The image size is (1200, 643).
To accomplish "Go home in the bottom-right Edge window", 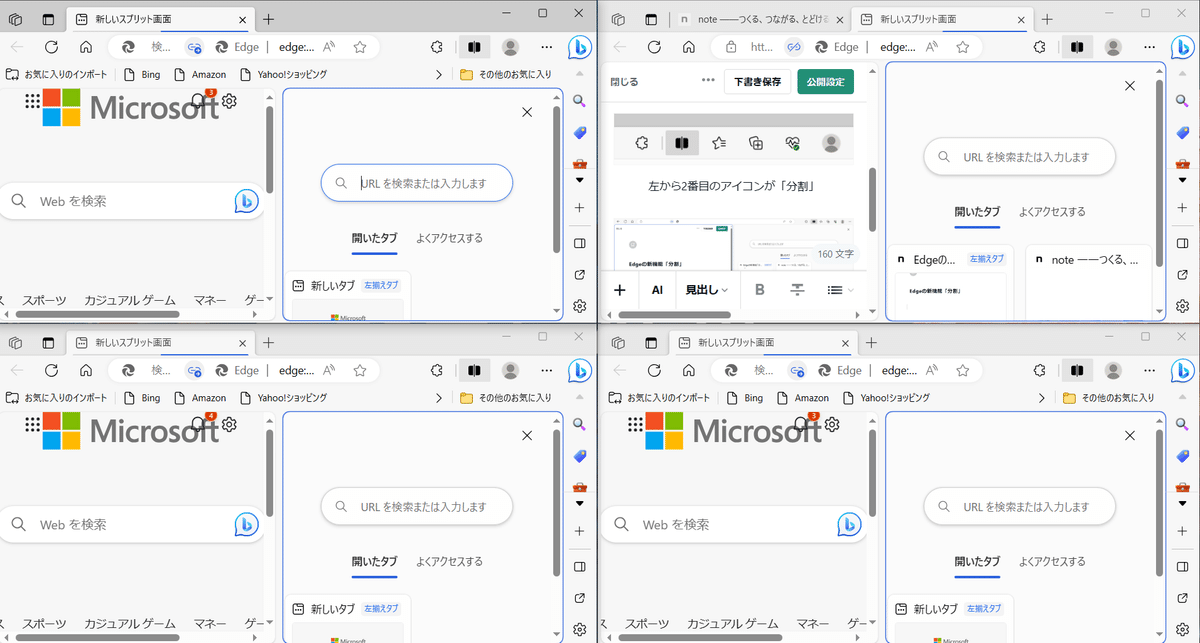I will 689,370.
